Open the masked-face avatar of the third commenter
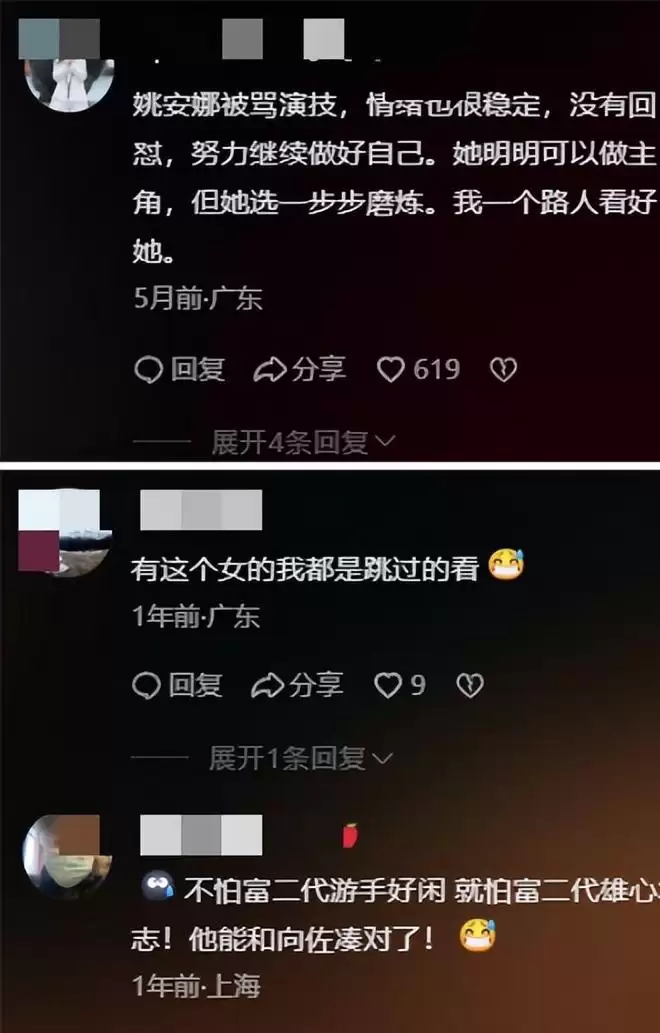 tap(67, 856)
